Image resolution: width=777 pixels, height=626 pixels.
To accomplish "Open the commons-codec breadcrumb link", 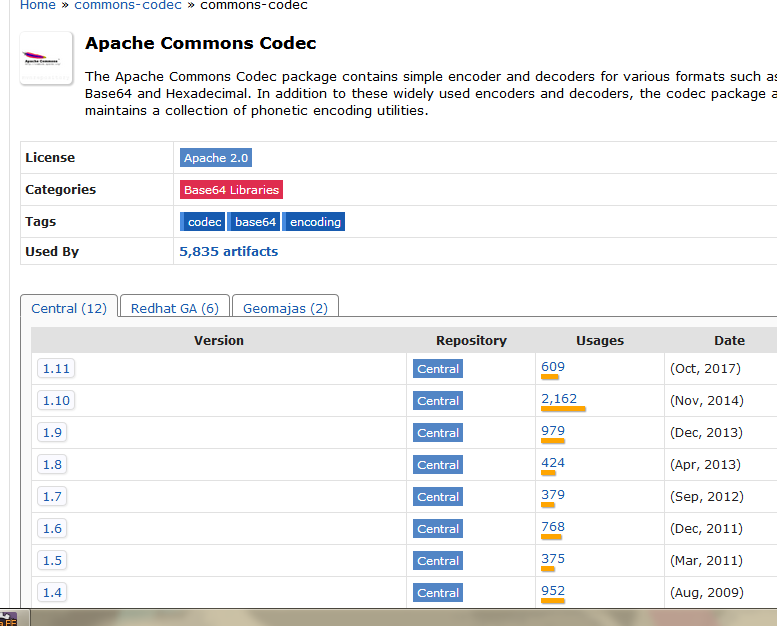I will pos(128,5).
